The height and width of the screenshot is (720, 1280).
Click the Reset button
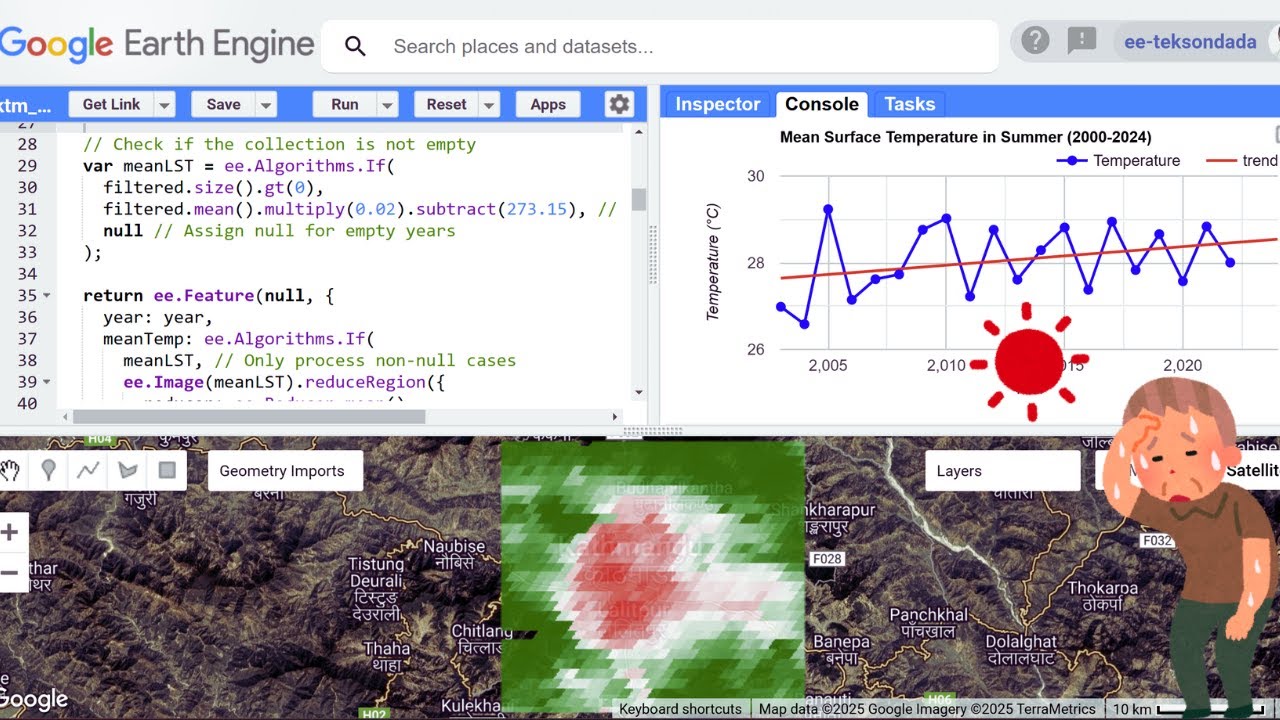coord(446,104)
